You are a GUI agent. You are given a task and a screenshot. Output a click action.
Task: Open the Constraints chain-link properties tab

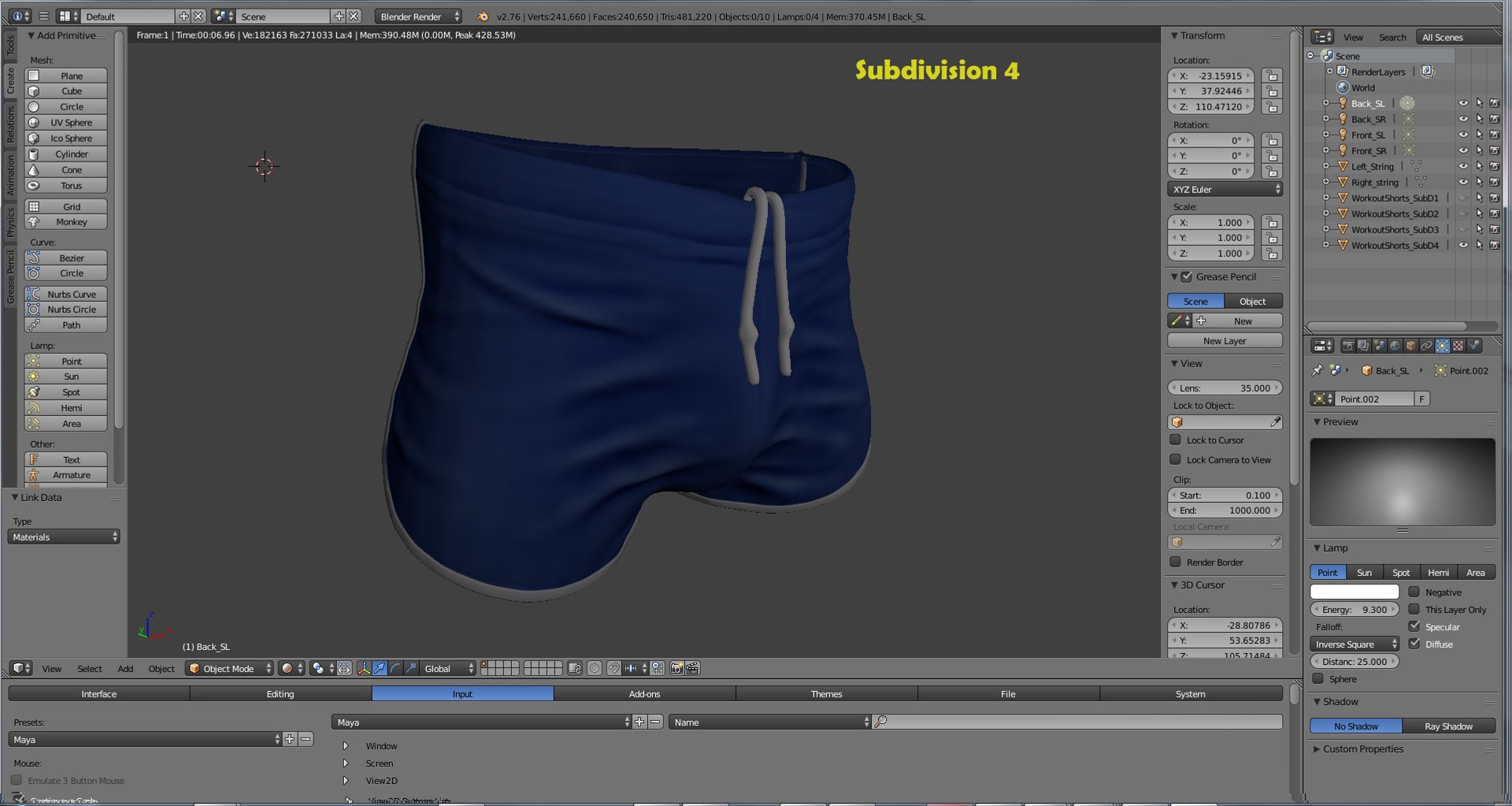[x=1427, y=346]
